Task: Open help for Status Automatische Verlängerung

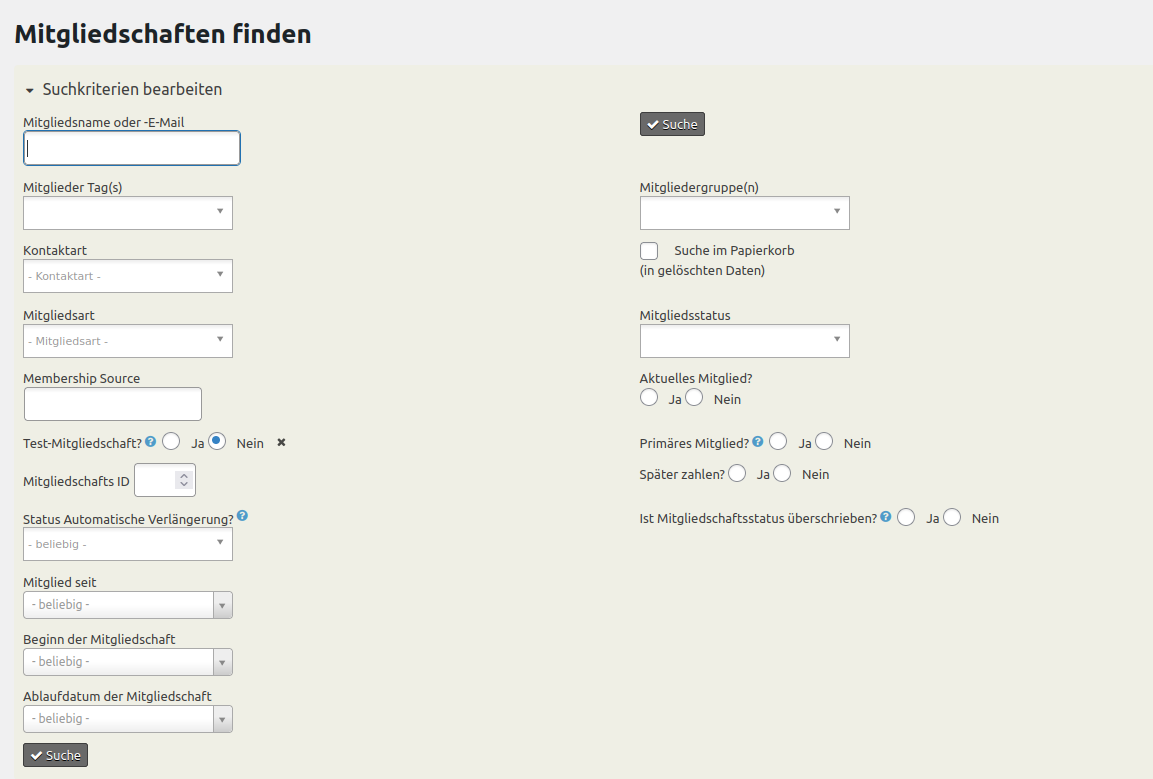Action: [x=240, y=516]
